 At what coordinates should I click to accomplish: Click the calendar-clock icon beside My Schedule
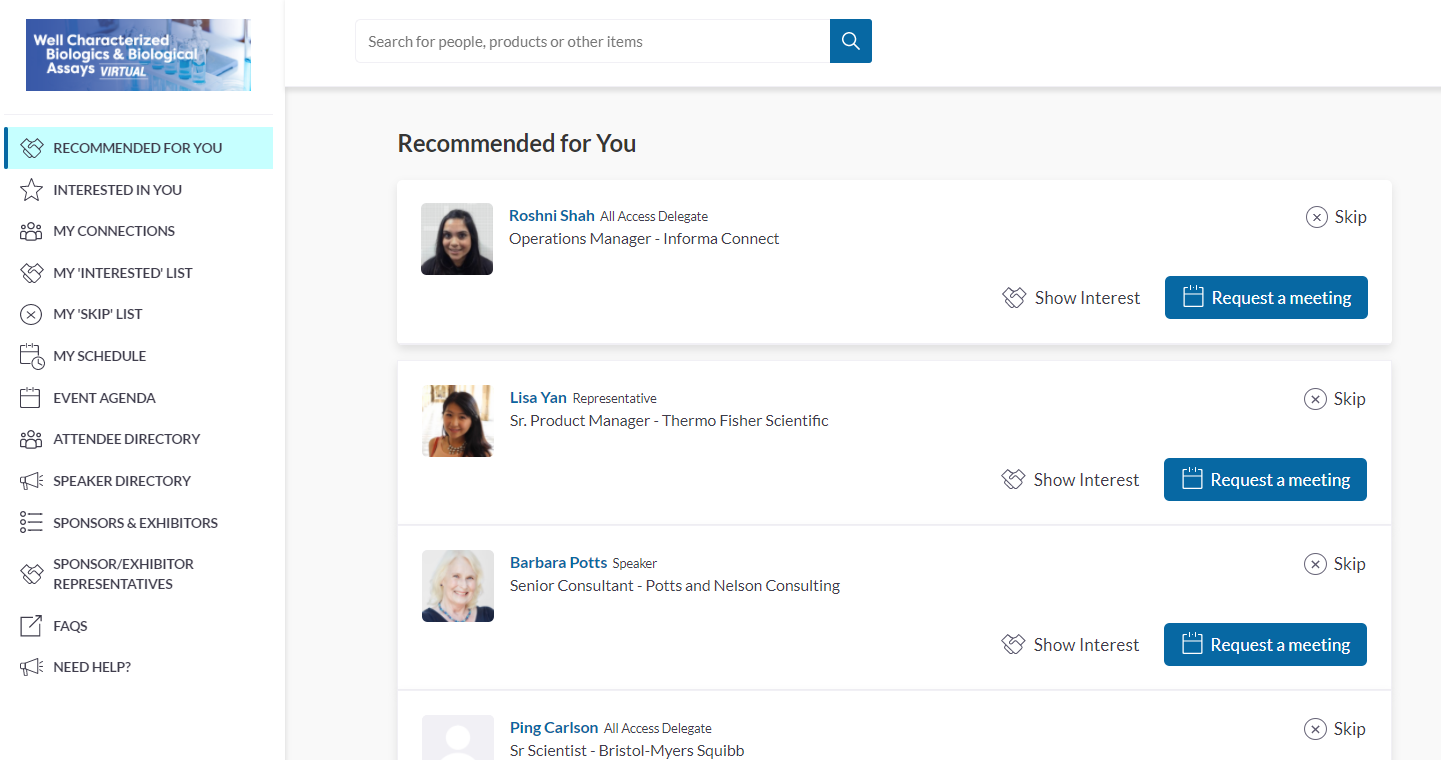pos(31,356)
